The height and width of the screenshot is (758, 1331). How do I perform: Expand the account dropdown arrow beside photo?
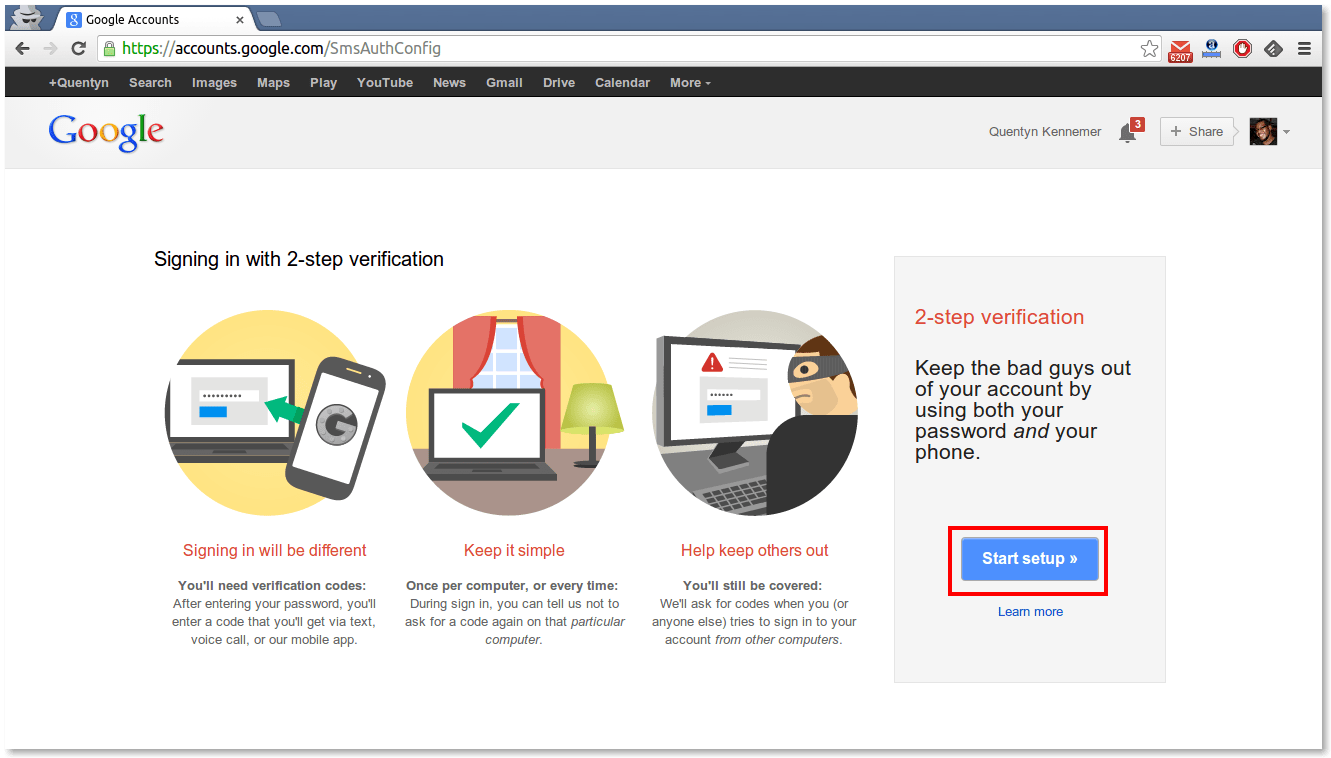pyautogui.click(x=1286, y=132)
